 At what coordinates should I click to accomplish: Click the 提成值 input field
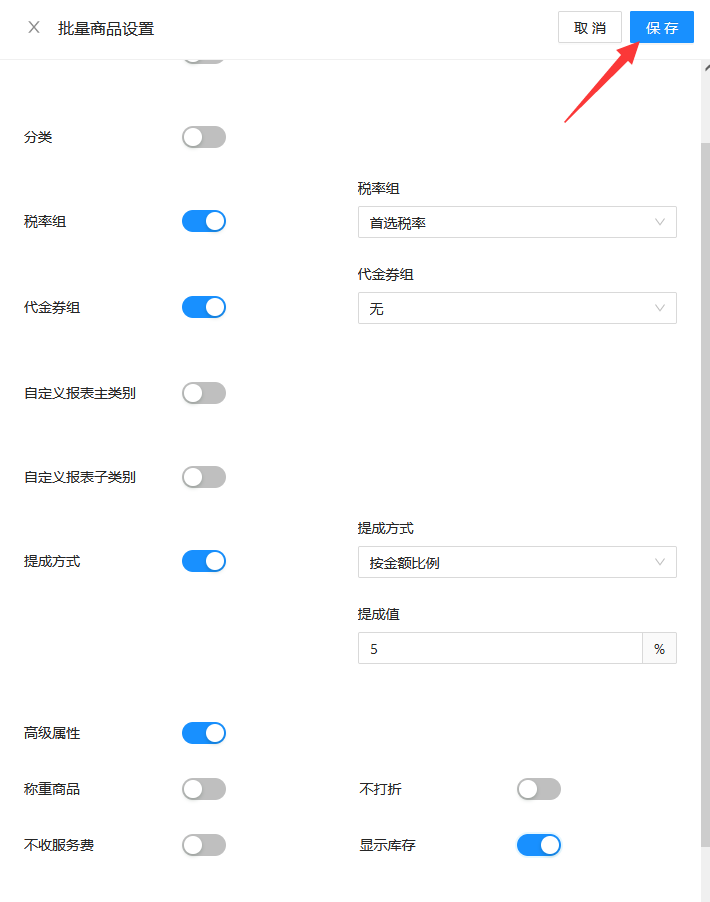click(x=500, y=648)
